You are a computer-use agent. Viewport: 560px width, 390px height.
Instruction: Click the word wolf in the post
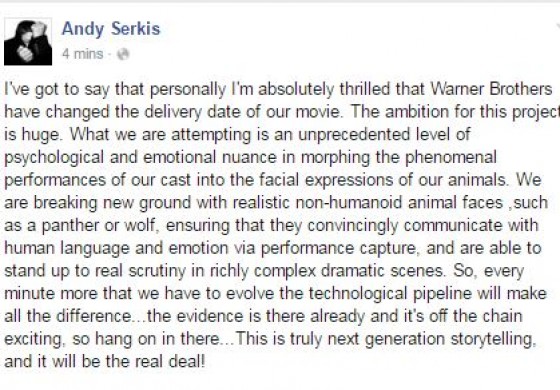tap(141, 225)
